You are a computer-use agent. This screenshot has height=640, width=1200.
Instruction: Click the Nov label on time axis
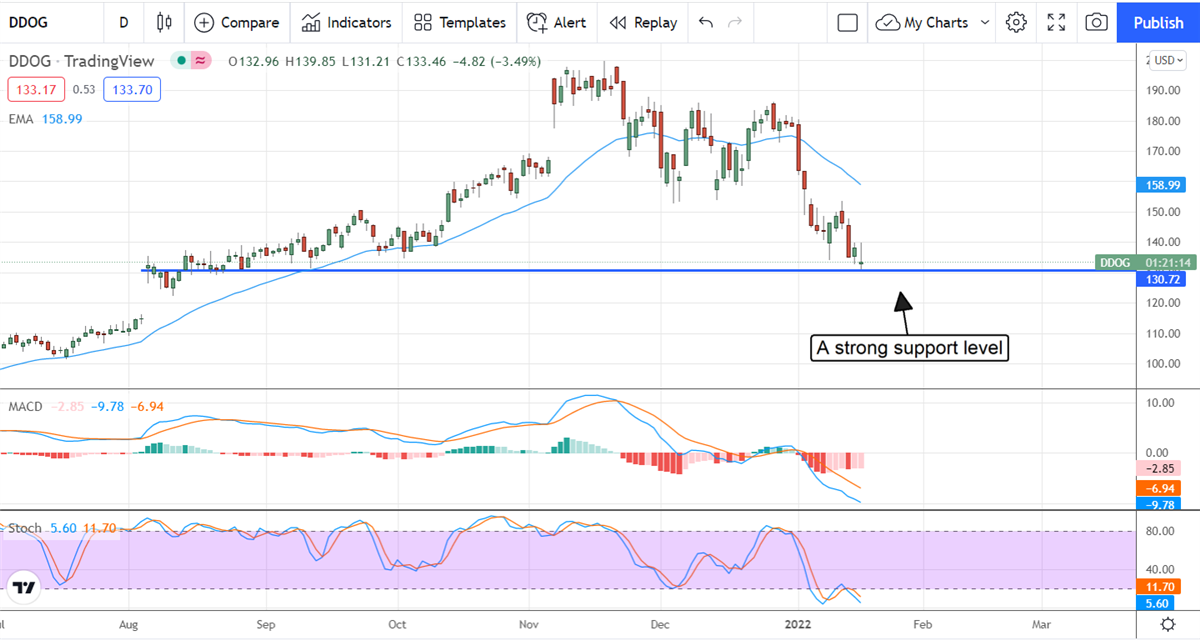529,623
